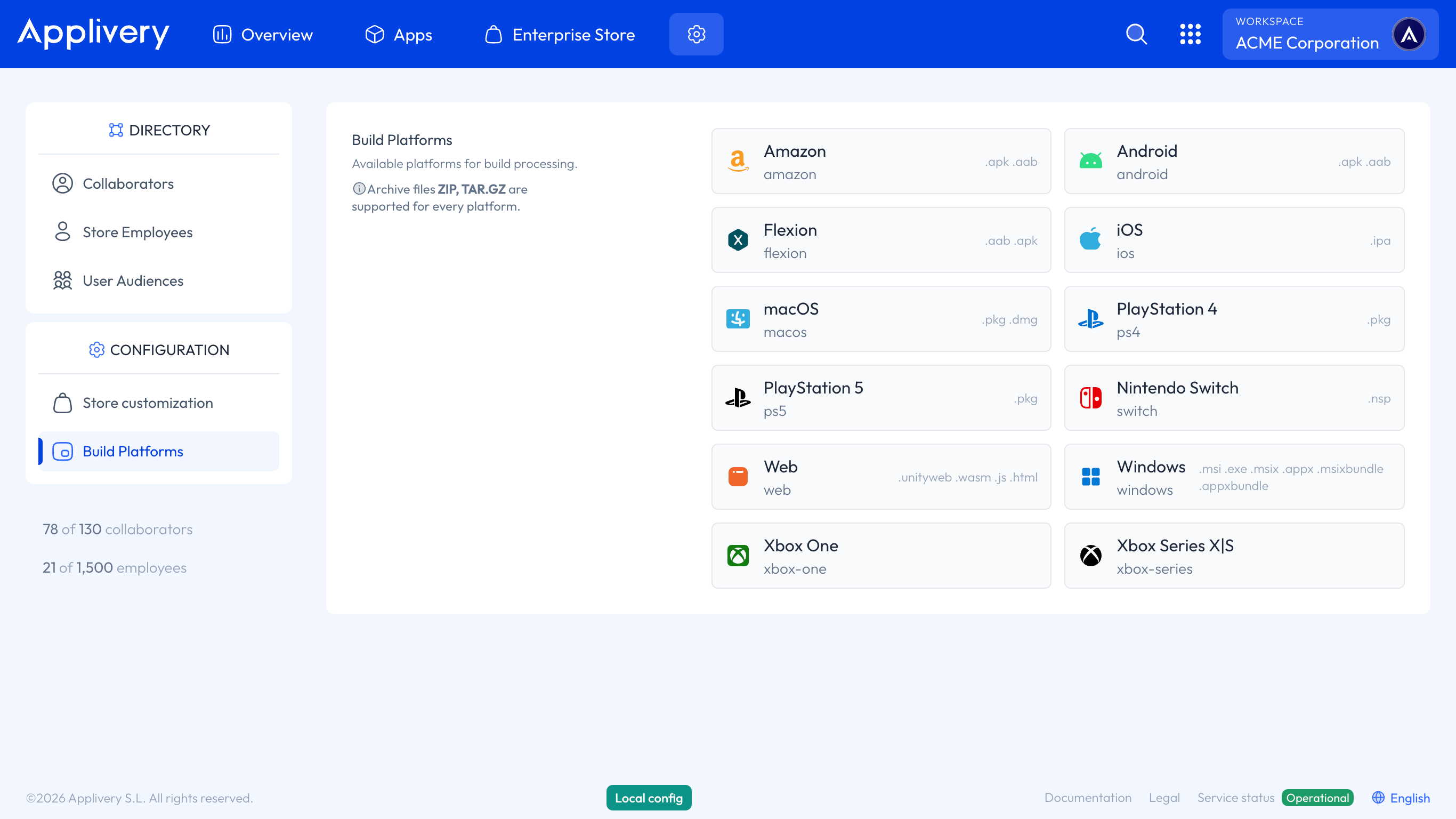Click the Amazon platform logo

pyautogui.click(x=738, y=161)
